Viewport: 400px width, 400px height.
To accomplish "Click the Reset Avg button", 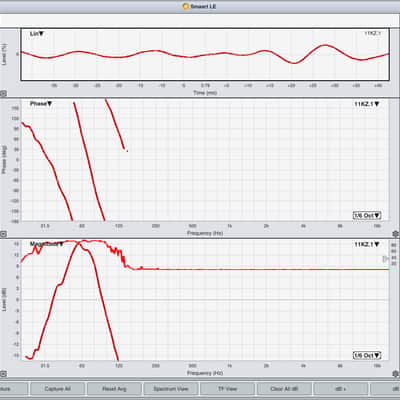I will (114, 389).
